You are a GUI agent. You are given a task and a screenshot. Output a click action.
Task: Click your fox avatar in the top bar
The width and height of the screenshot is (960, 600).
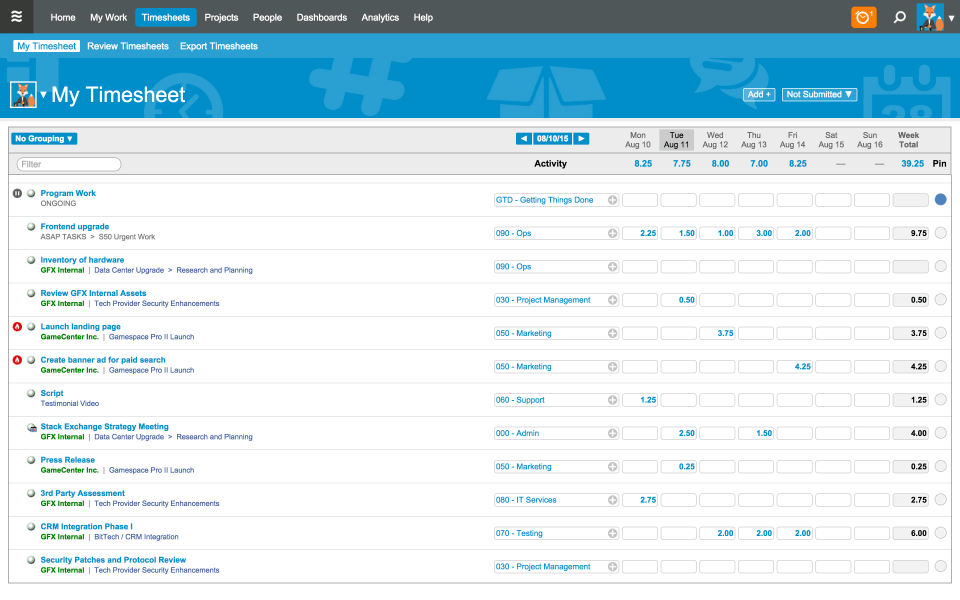928,17
